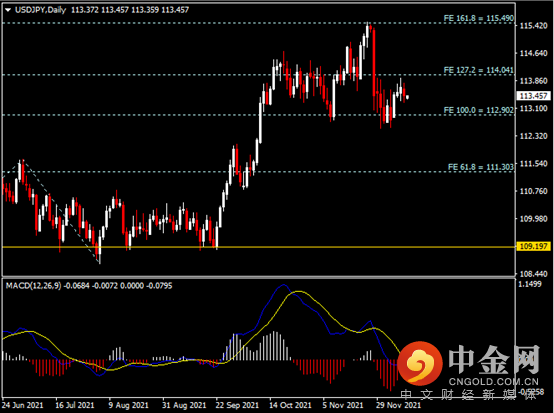Click the 112.320 price axis label
The height and width of the screenshot is (413, 554).
click(x=534, y=136)
